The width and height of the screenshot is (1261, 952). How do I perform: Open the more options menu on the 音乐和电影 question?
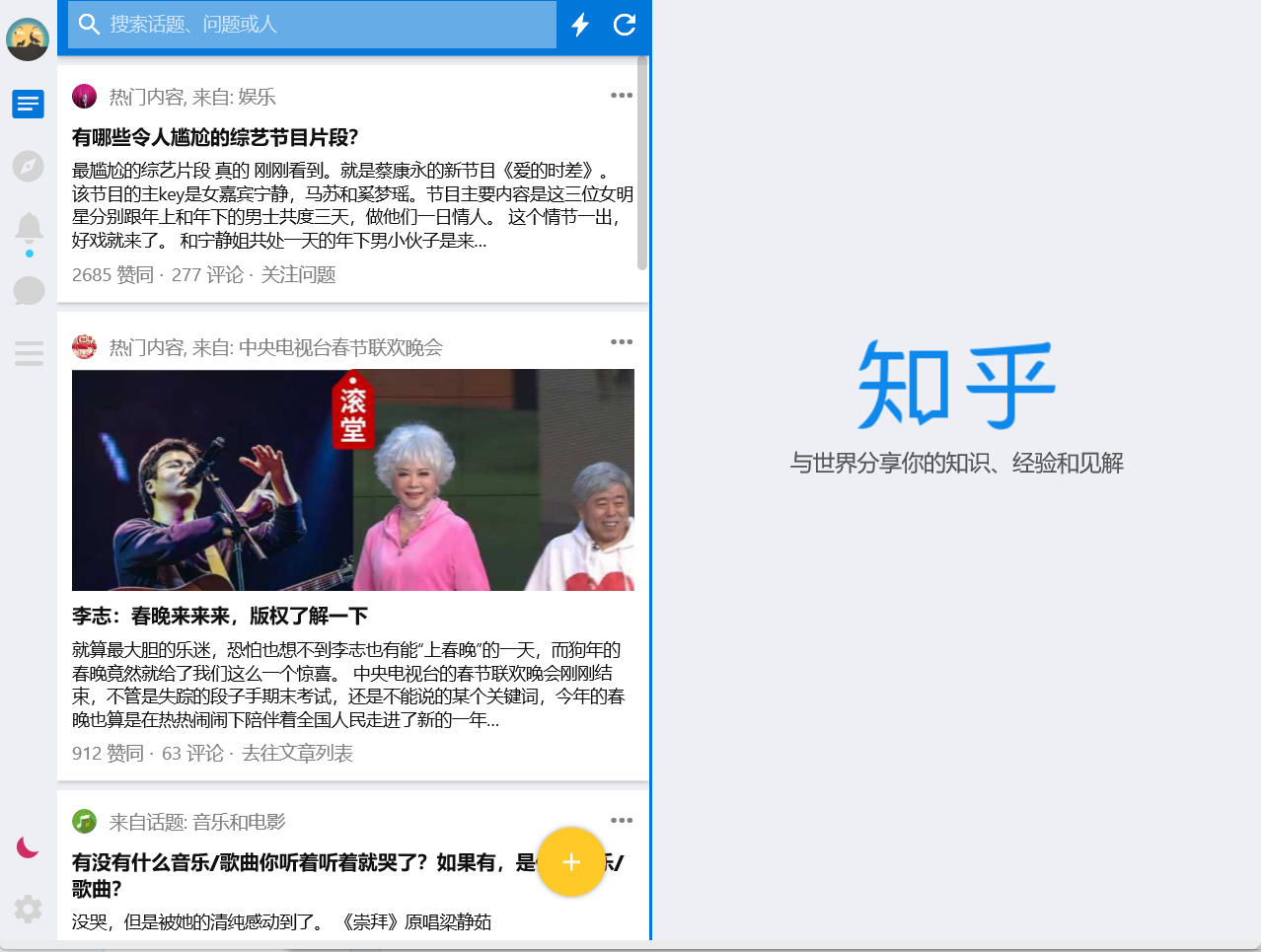point(621,820)
